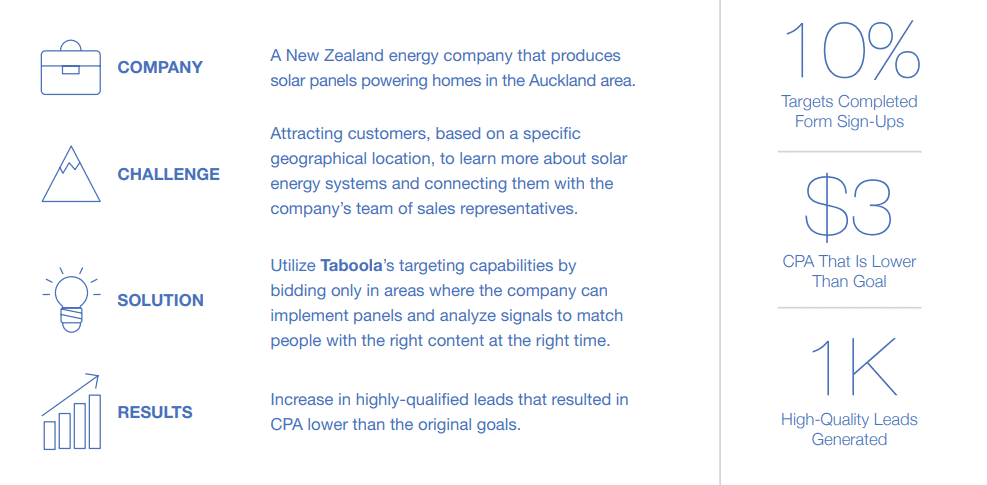Select the RESULTS heading label
This screenshot has width=987, height=485.
tap(155, 413)
